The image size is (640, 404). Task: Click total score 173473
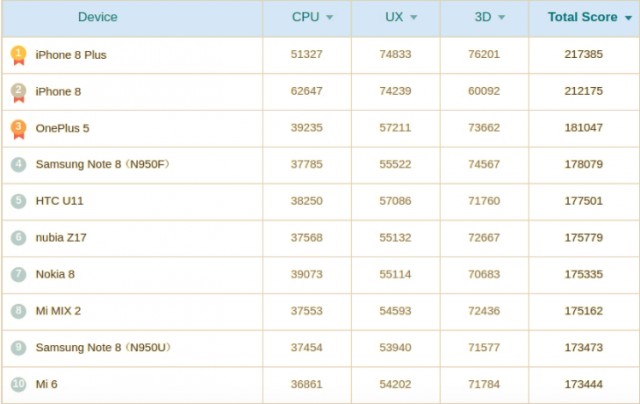(584, 348)
